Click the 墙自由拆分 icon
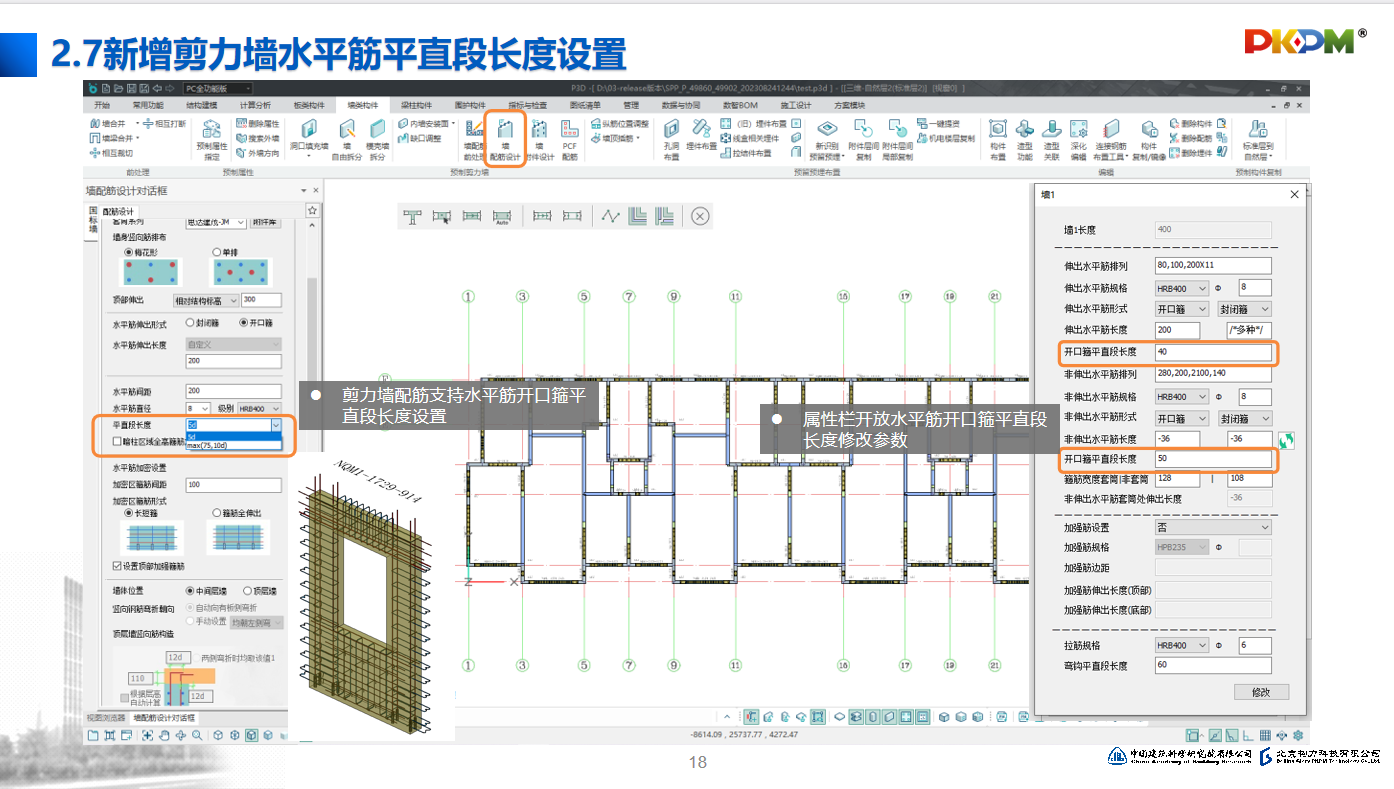 [x=346, y=137]
